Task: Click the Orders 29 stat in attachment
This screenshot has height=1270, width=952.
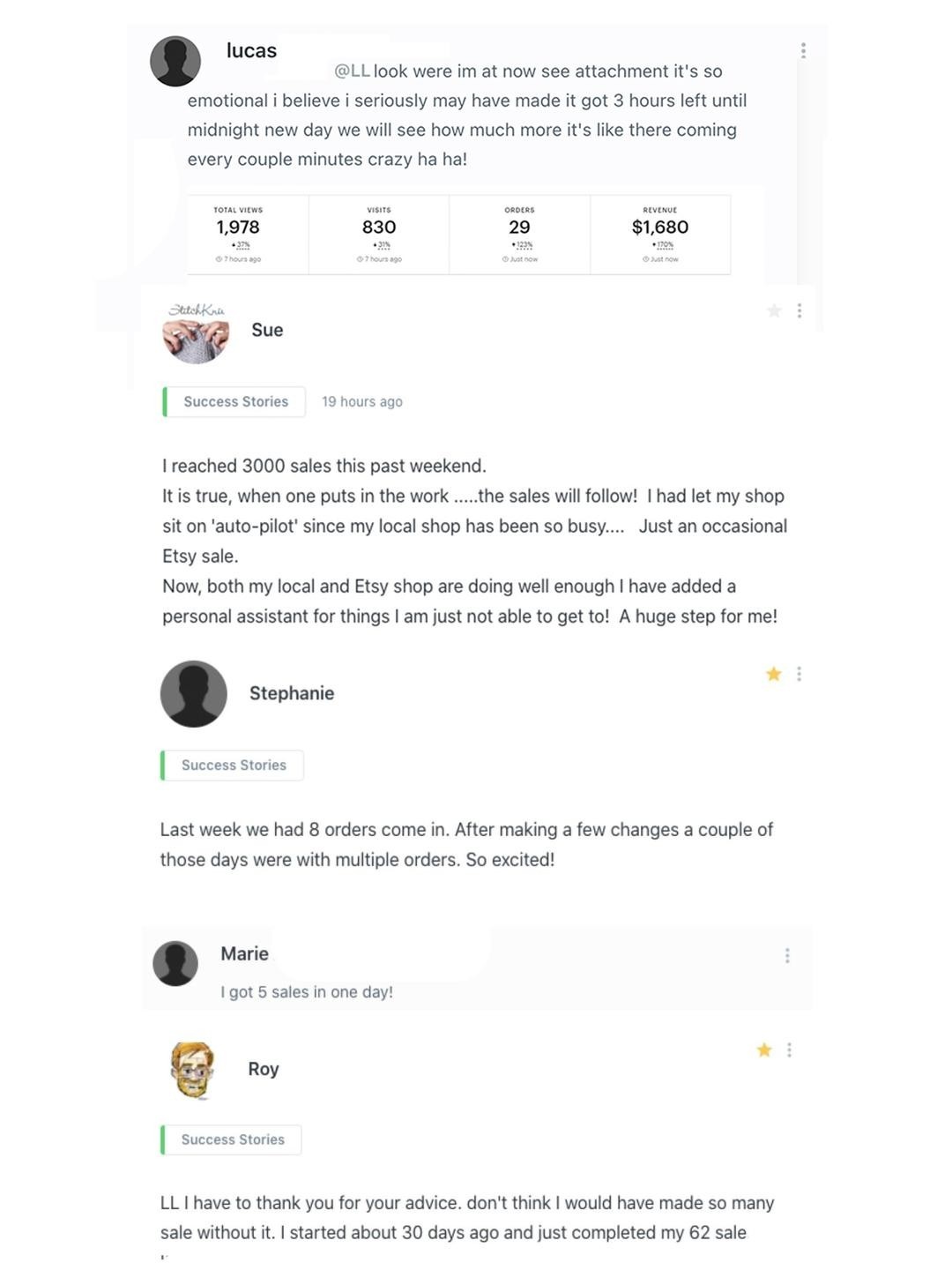Action: tap(519, 234)
